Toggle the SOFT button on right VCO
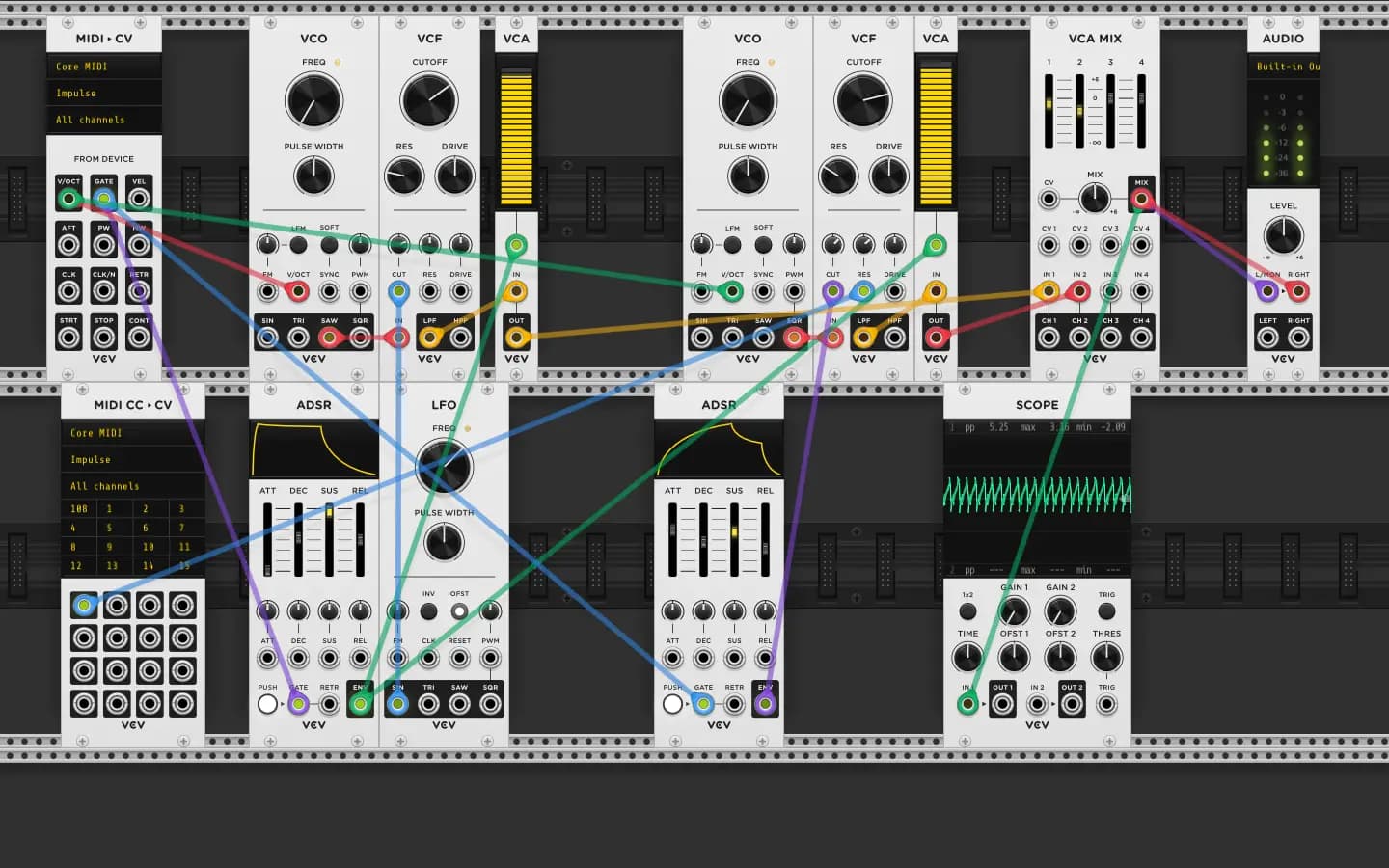Image resolution: width=1389 pixels, height=868 pixels. (763, 245)
